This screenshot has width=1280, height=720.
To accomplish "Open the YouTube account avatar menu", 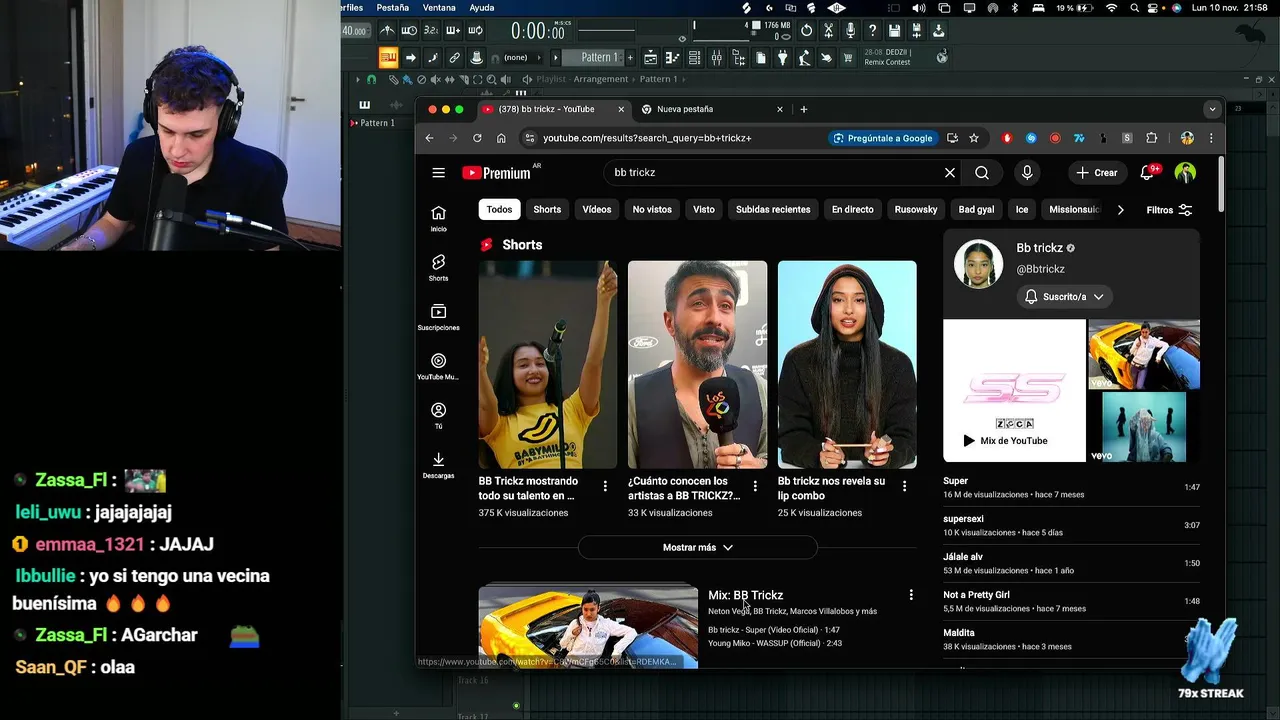I will [1185, 173].
